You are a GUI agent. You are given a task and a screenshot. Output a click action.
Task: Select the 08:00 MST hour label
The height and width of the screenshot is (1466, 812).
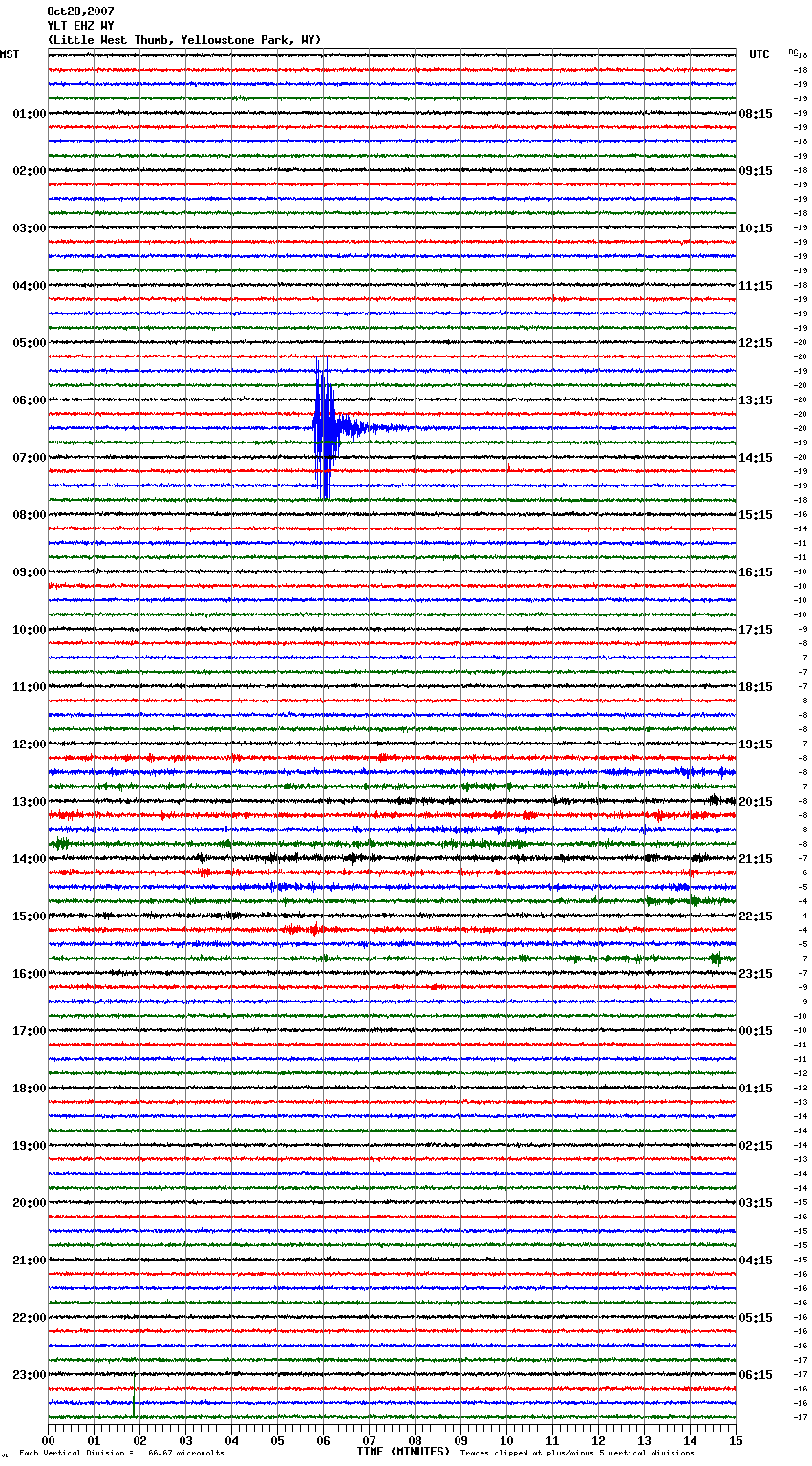[29, 515]
